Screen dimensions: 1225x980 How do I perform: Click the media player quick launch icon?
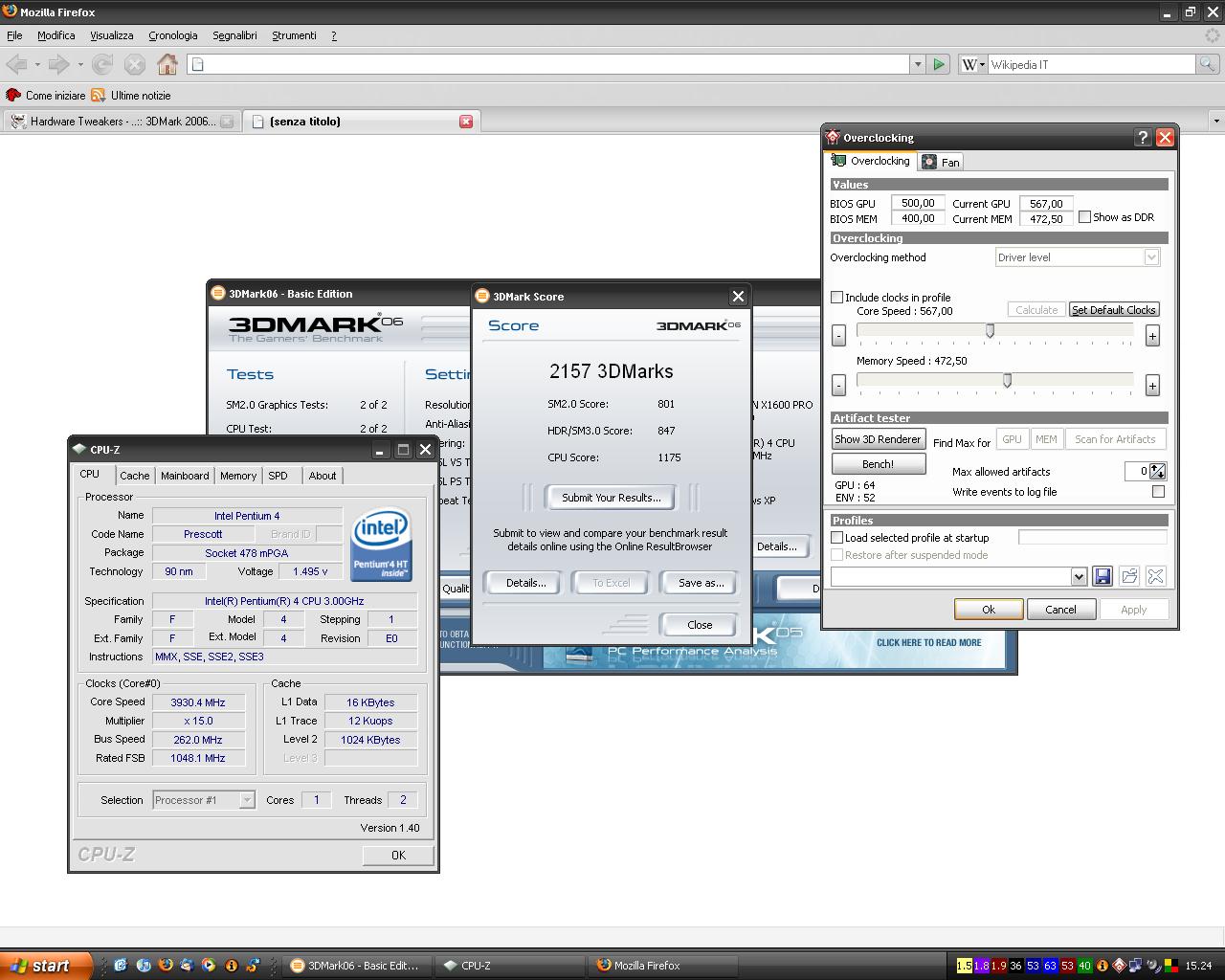(x=209, y=966)
